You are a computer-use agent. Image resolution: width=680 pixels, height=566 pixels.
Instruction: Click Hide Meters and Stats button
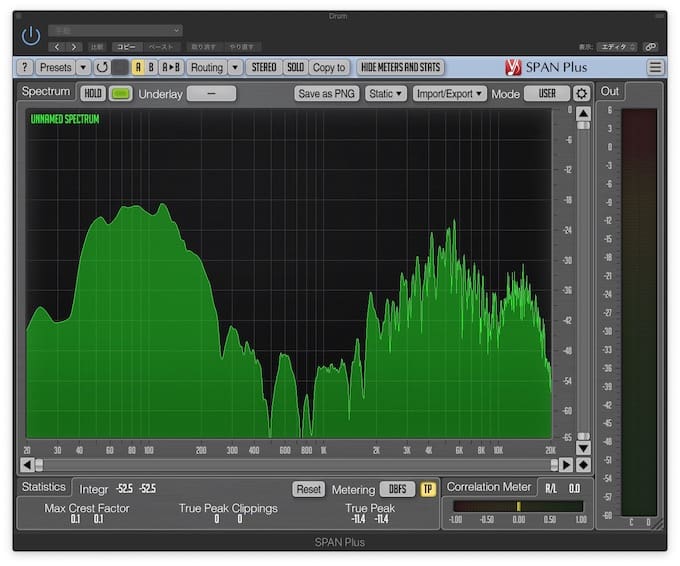click(x=400, y=67)
